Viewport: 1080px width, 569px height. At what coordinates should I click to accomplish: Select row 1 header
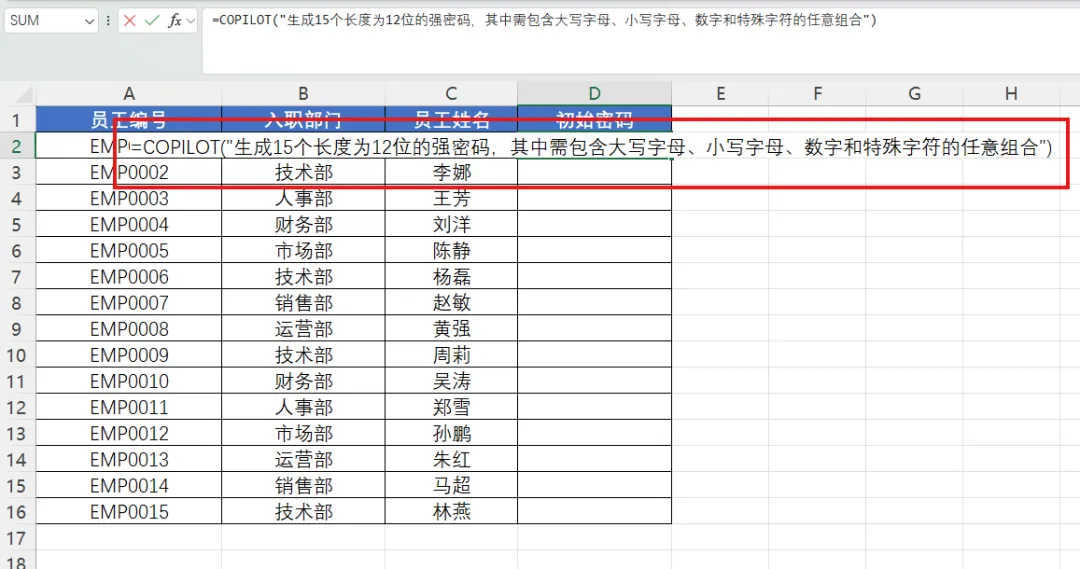point(17,120)
